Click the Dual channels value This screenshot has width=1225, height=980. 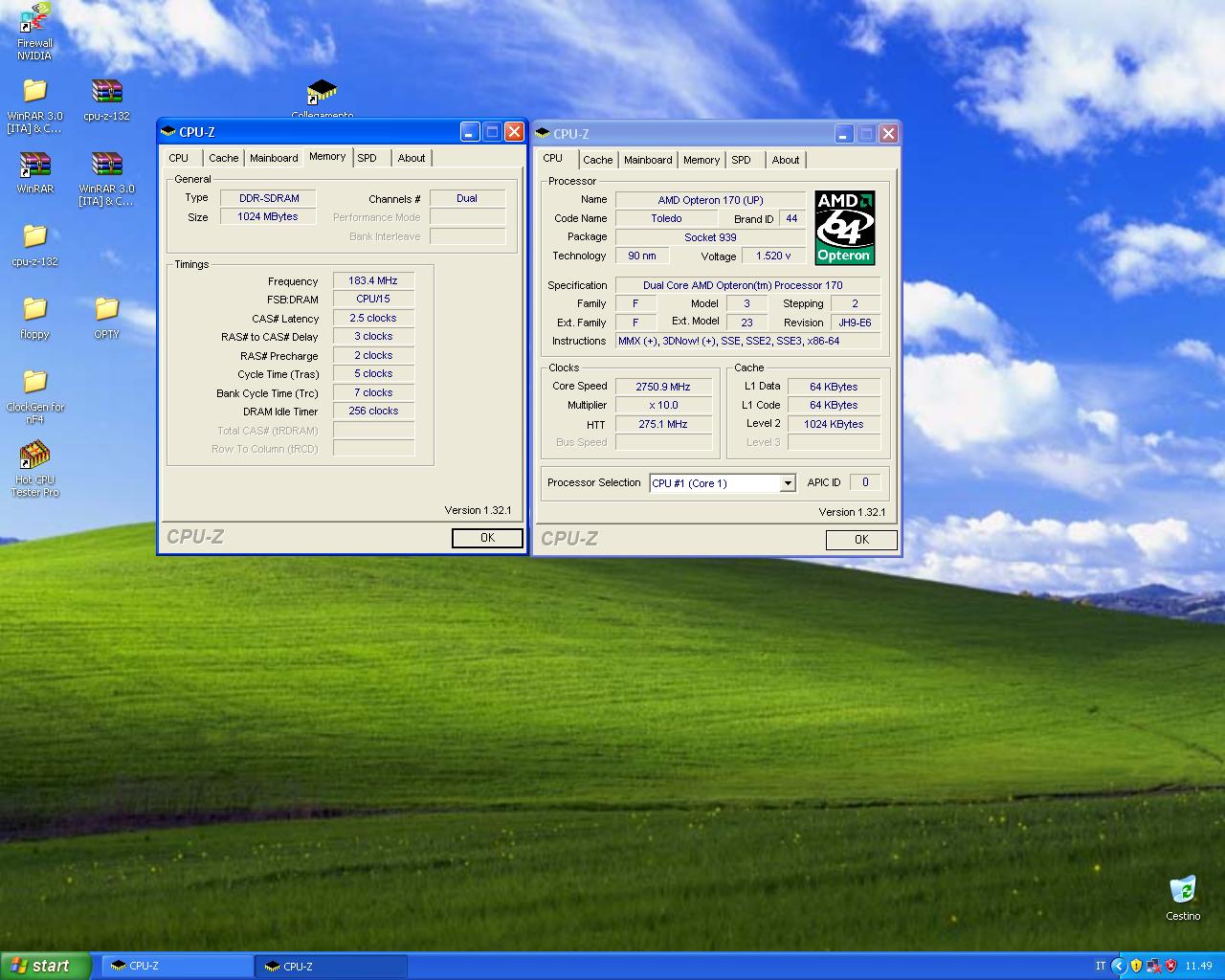[x=467, y=198]
